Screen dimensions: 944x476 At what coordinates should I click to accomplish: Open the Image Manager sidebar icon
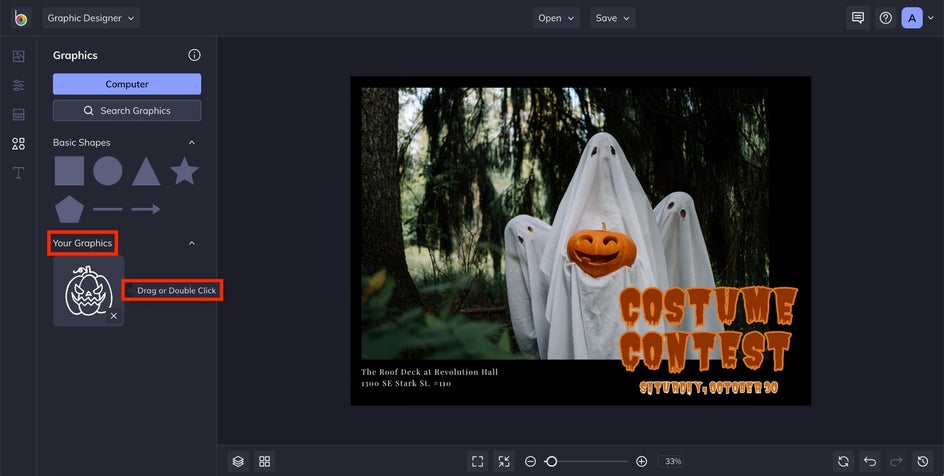[x=18, y=56]
